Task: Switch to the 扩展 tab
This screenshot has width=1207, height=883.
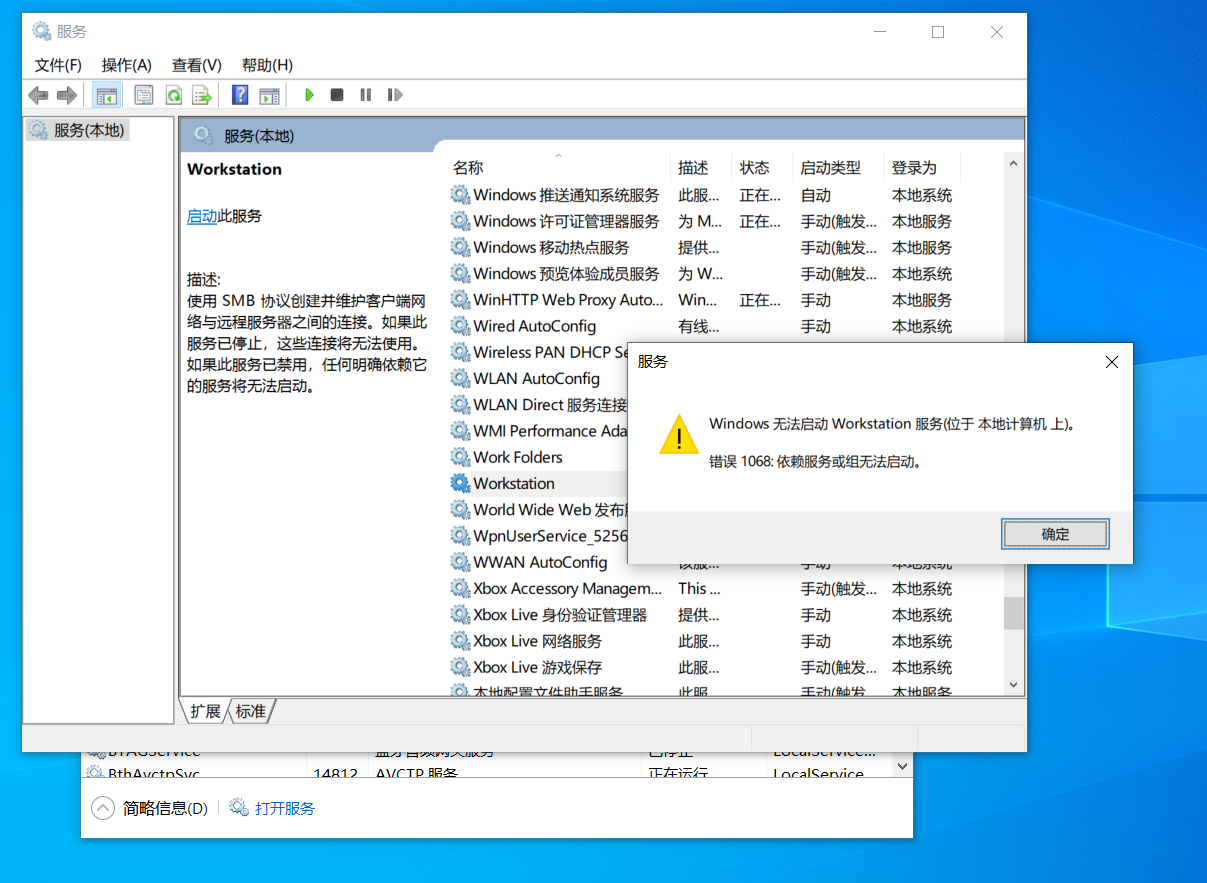Action: [x=205, y=711]
